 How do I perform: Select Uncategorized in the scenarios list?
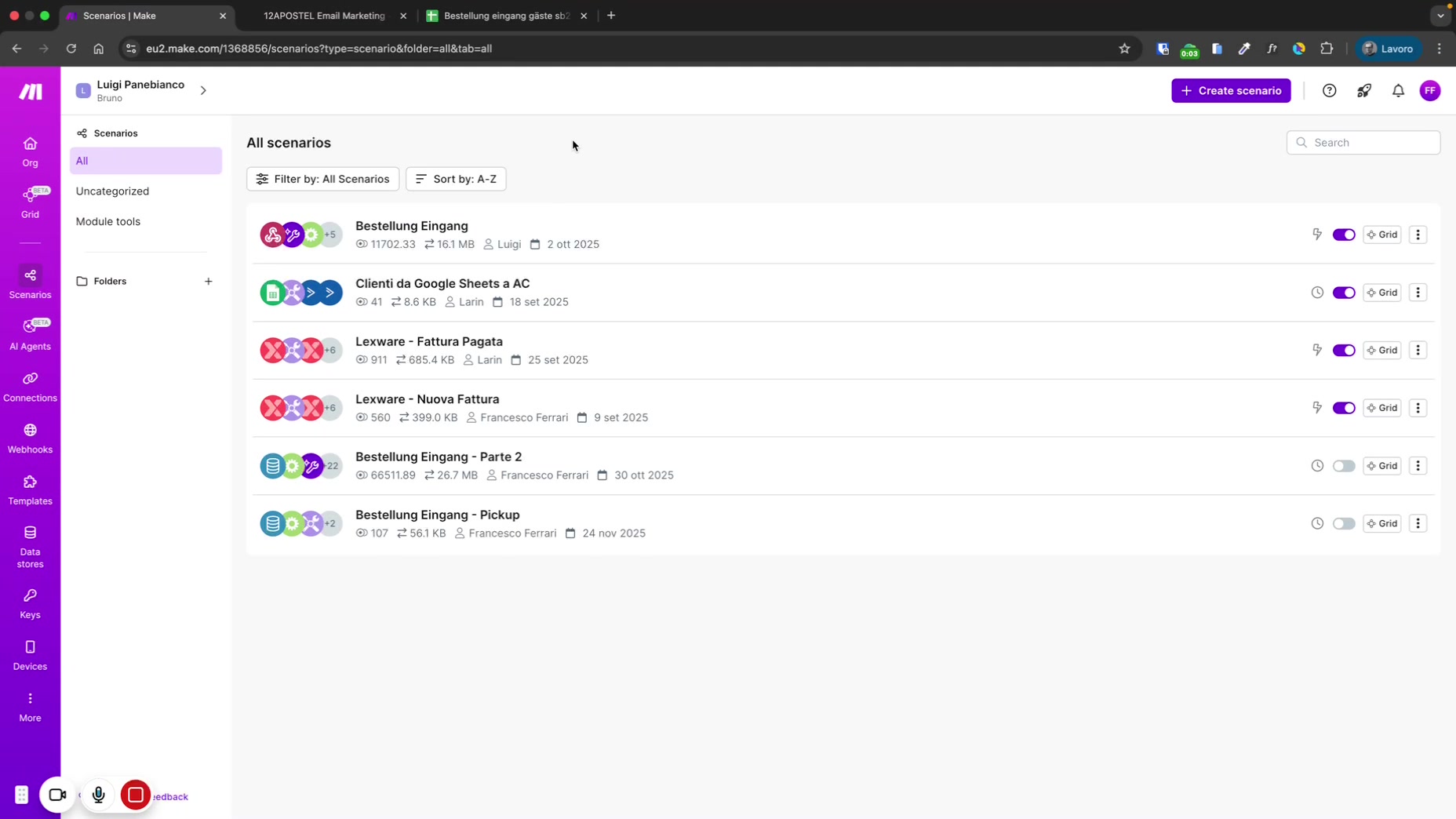tap(112, 191)
